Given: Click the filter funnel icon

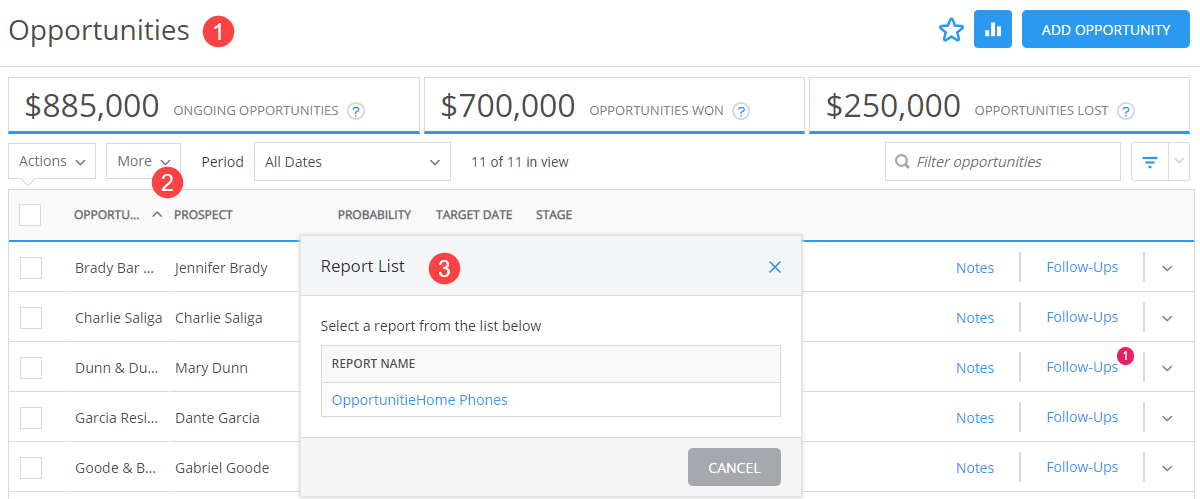Looking at the screenshot, I should click(1150, 162).
